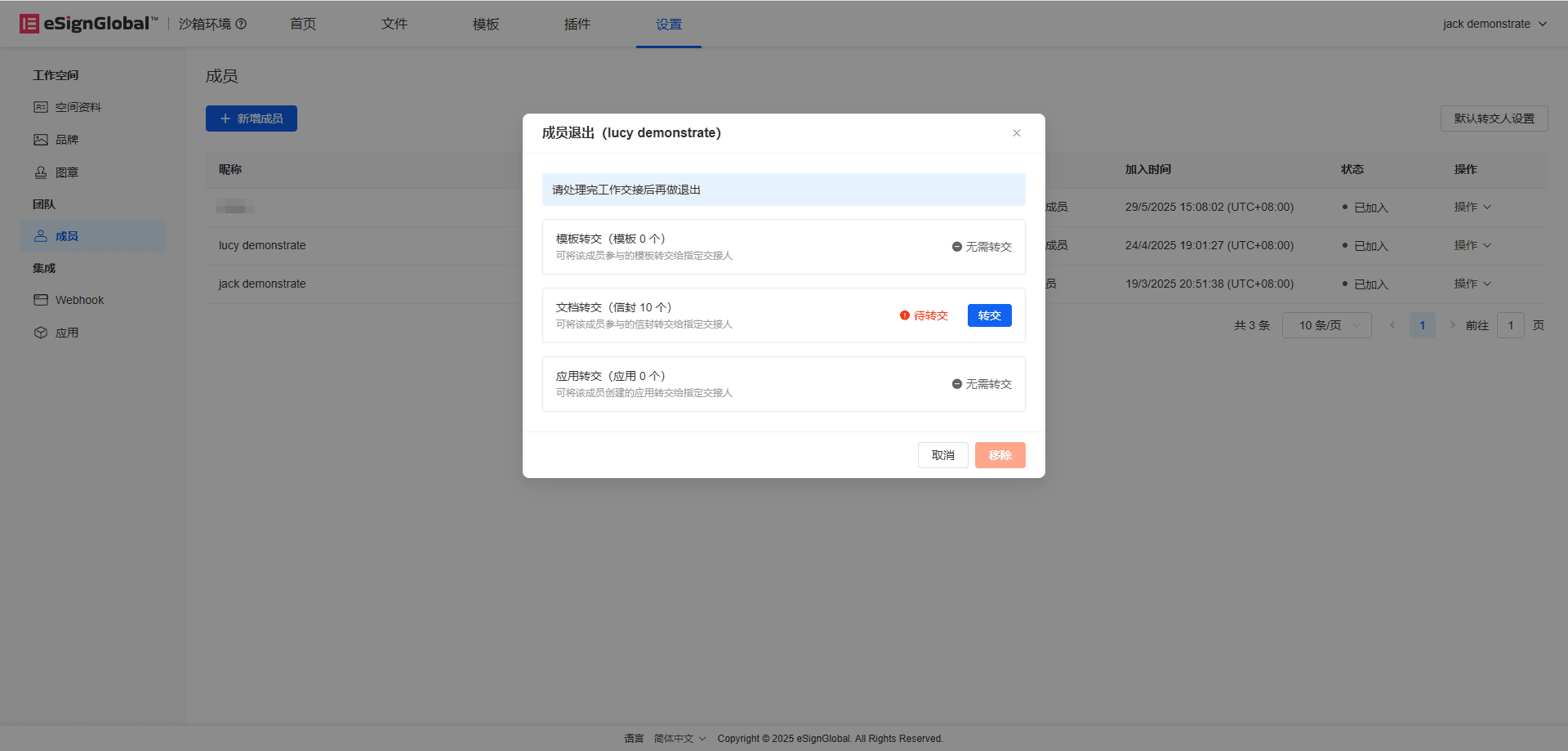The image size is (1568, 751).
Task: Click the 共 3 条 total count text
Action: pyautogui.click(x=1252, y=325)
